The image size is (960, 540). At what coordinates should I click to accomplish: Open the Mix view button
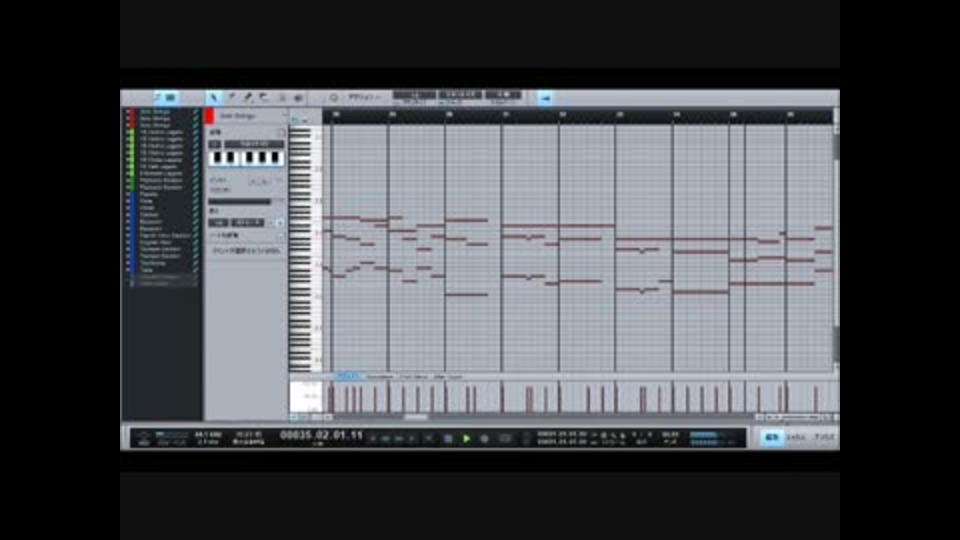797,437
